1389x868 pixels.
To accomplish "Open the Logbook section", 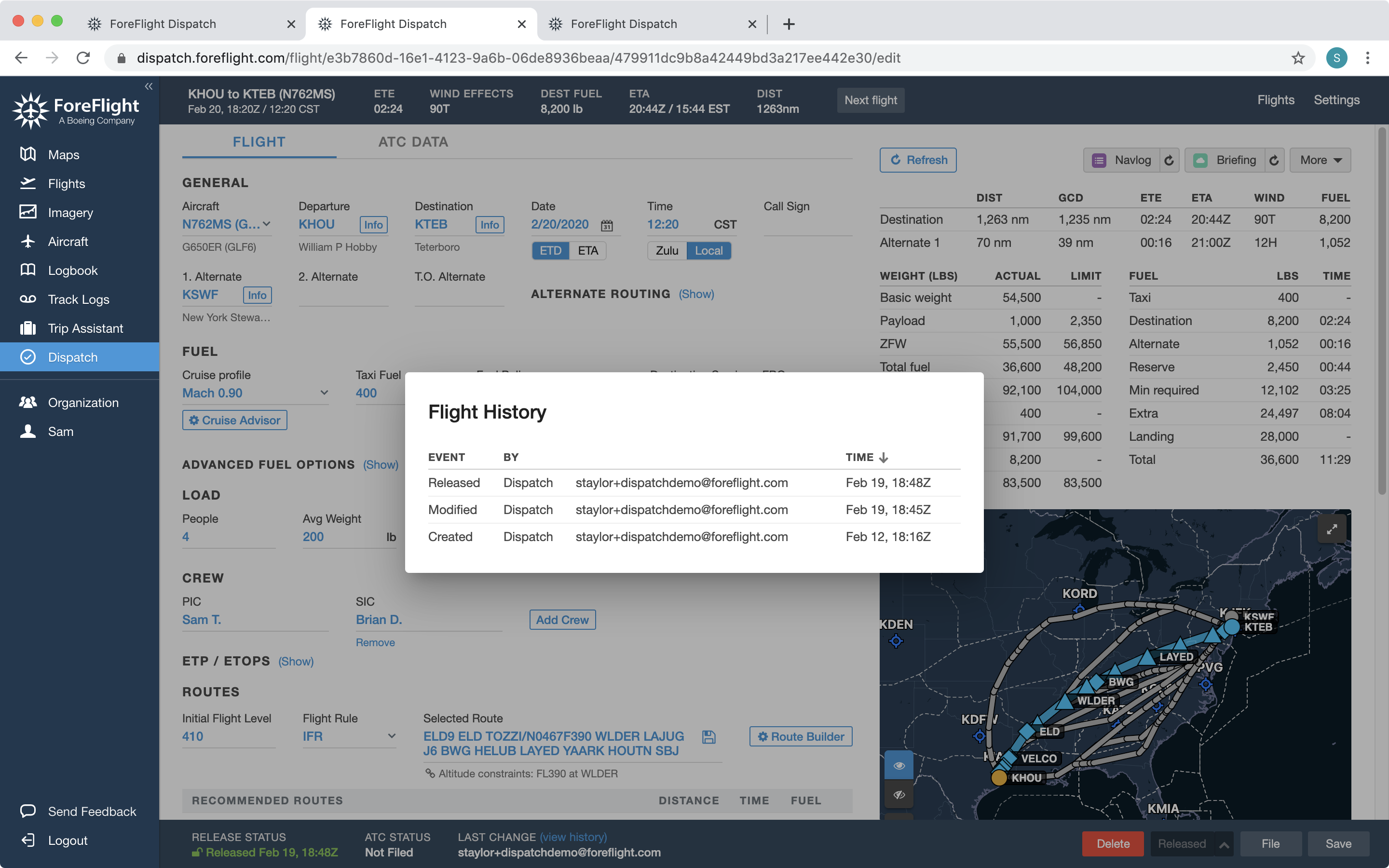I will click(72, 271).
